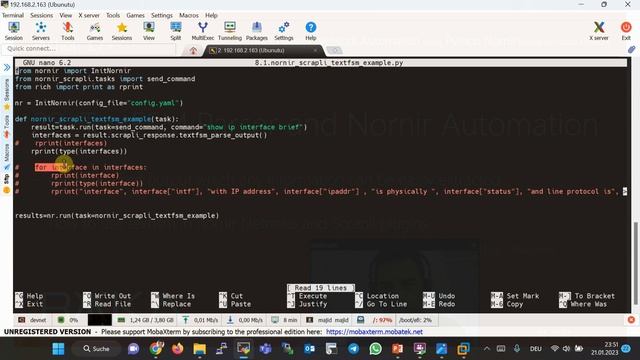Open the Sessions menu

tap(41, 15)
